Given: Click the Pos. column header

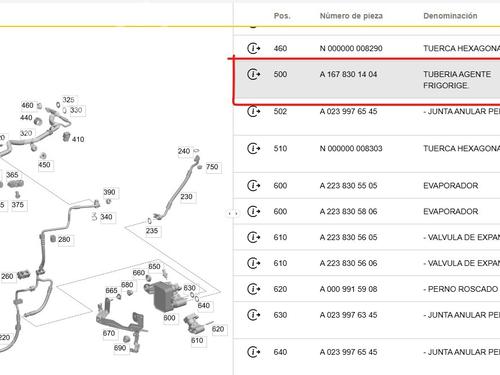Looking at the screenshot, I should tap(282, 16).
